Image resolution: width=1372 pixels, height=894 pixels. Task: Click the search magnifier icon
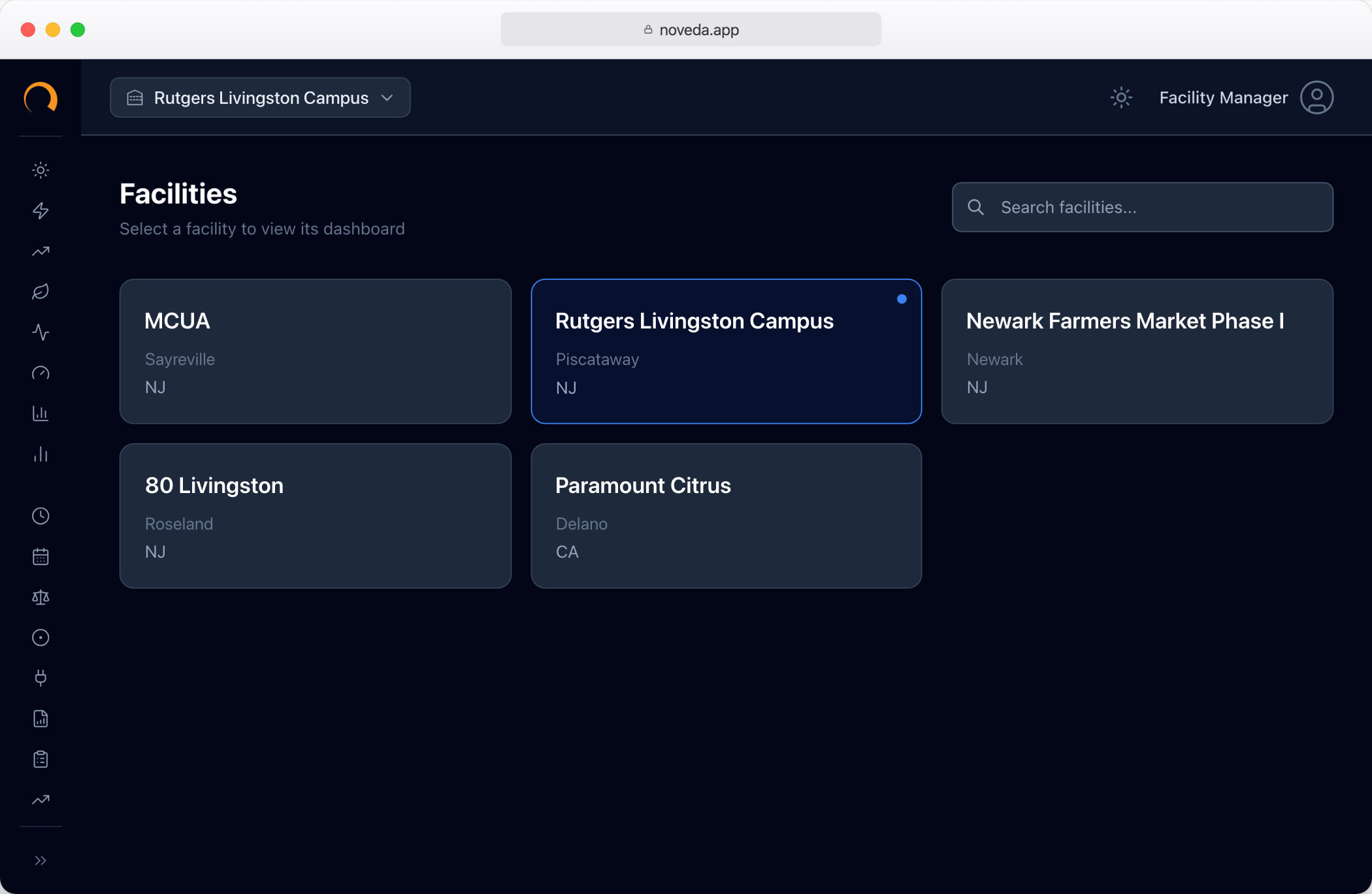[975, 207]
